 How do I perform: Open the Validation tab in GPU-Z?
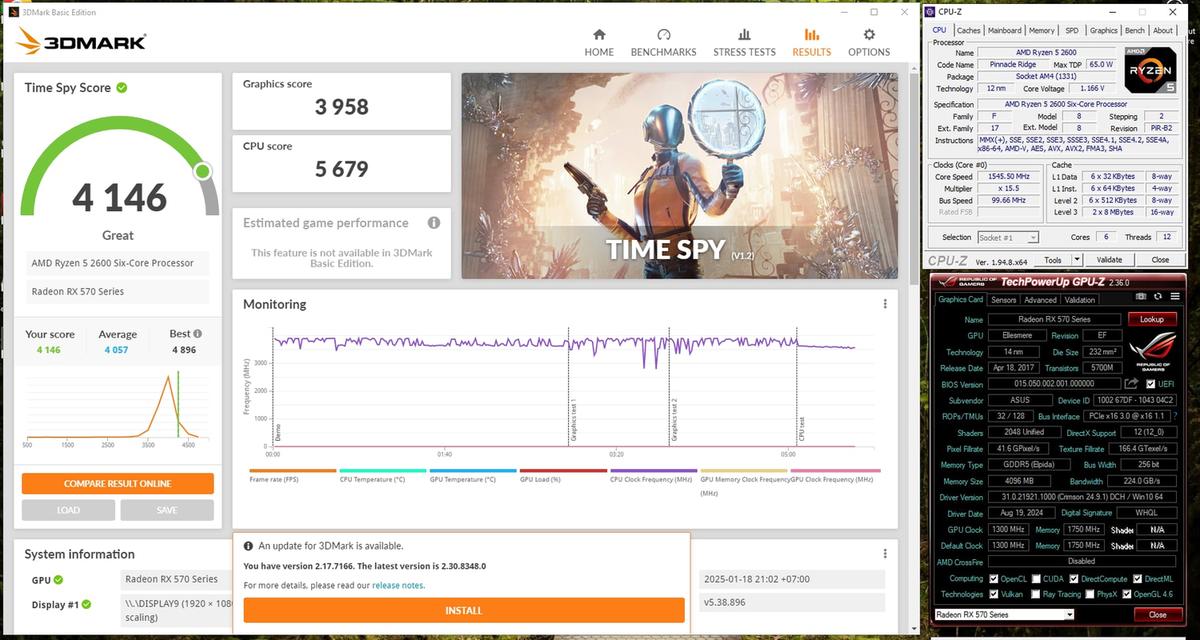pos(1080,300)
